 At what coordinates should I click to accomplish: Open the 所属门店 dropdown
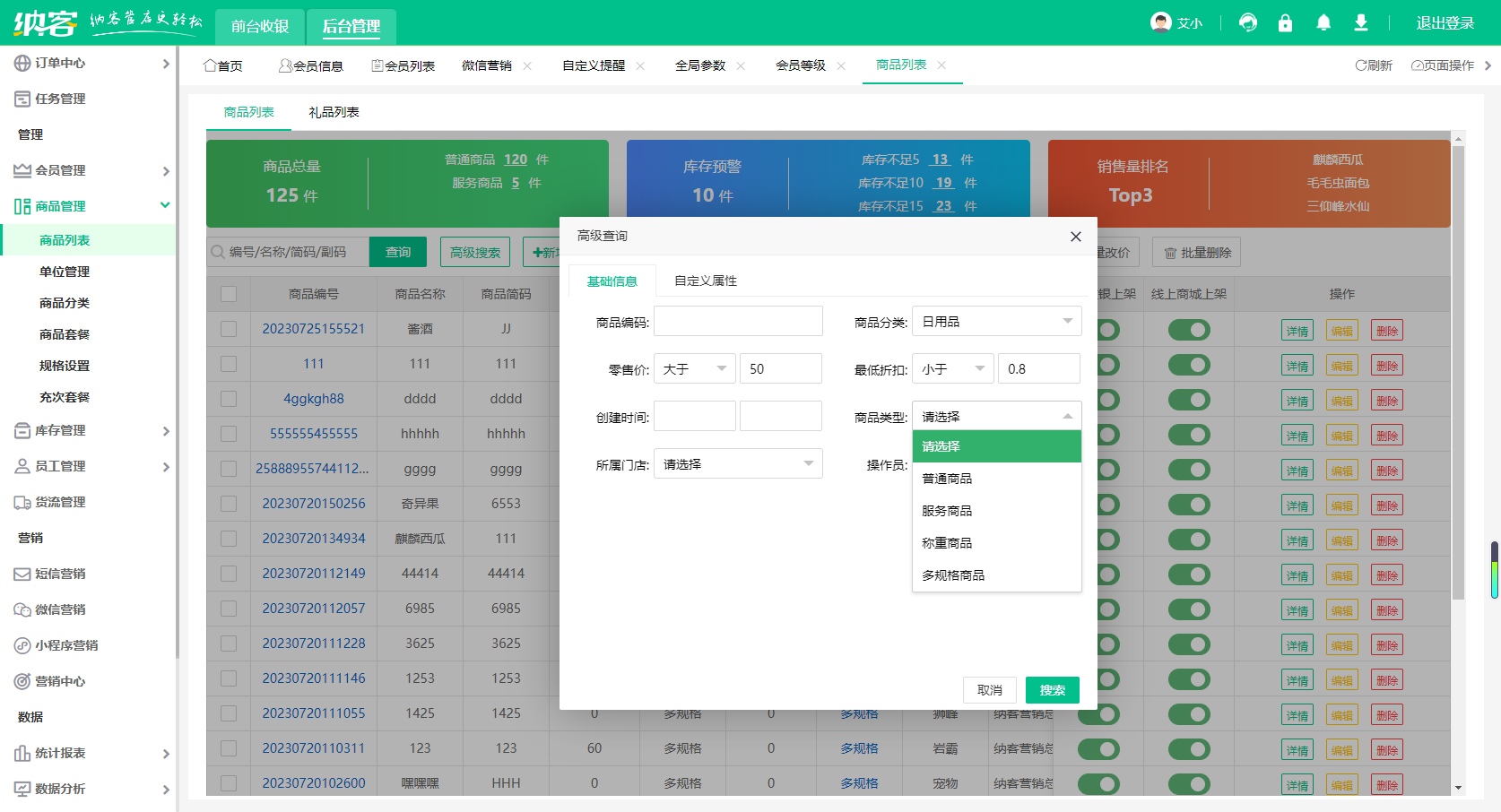coord(737,464)
